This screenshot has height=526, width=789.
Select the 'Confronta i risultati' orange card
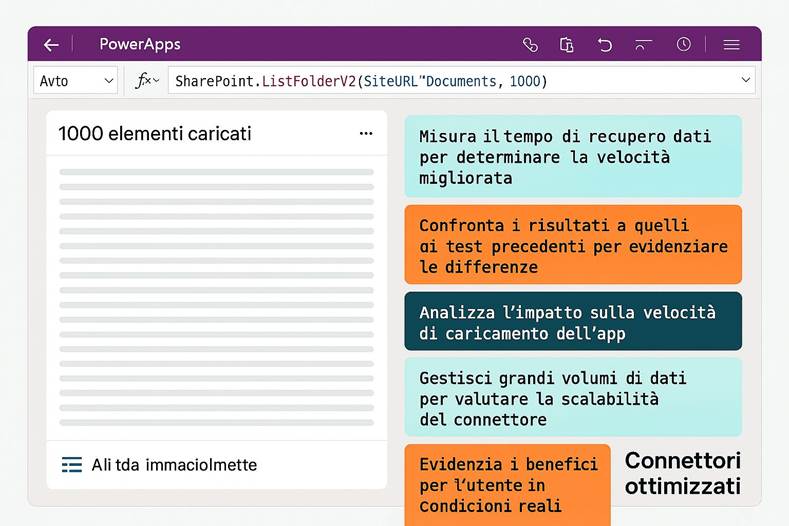tap(573, 245)
